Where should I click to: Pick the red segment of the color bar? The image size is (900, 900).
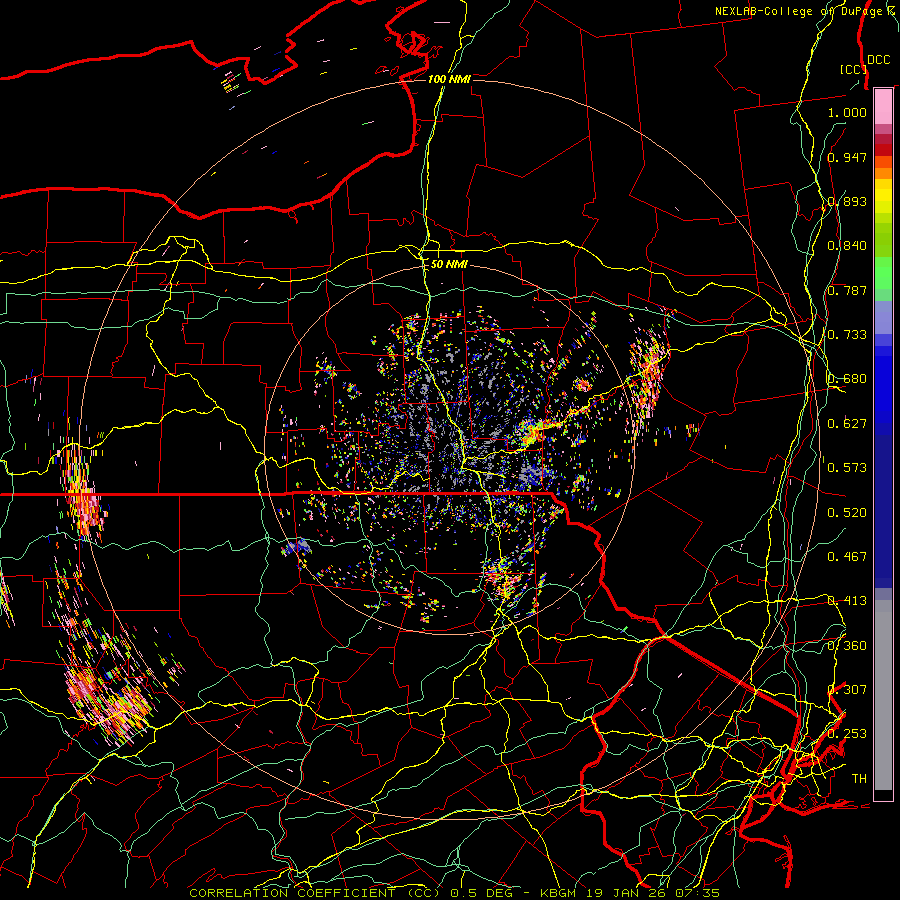[x=883, y=150]
